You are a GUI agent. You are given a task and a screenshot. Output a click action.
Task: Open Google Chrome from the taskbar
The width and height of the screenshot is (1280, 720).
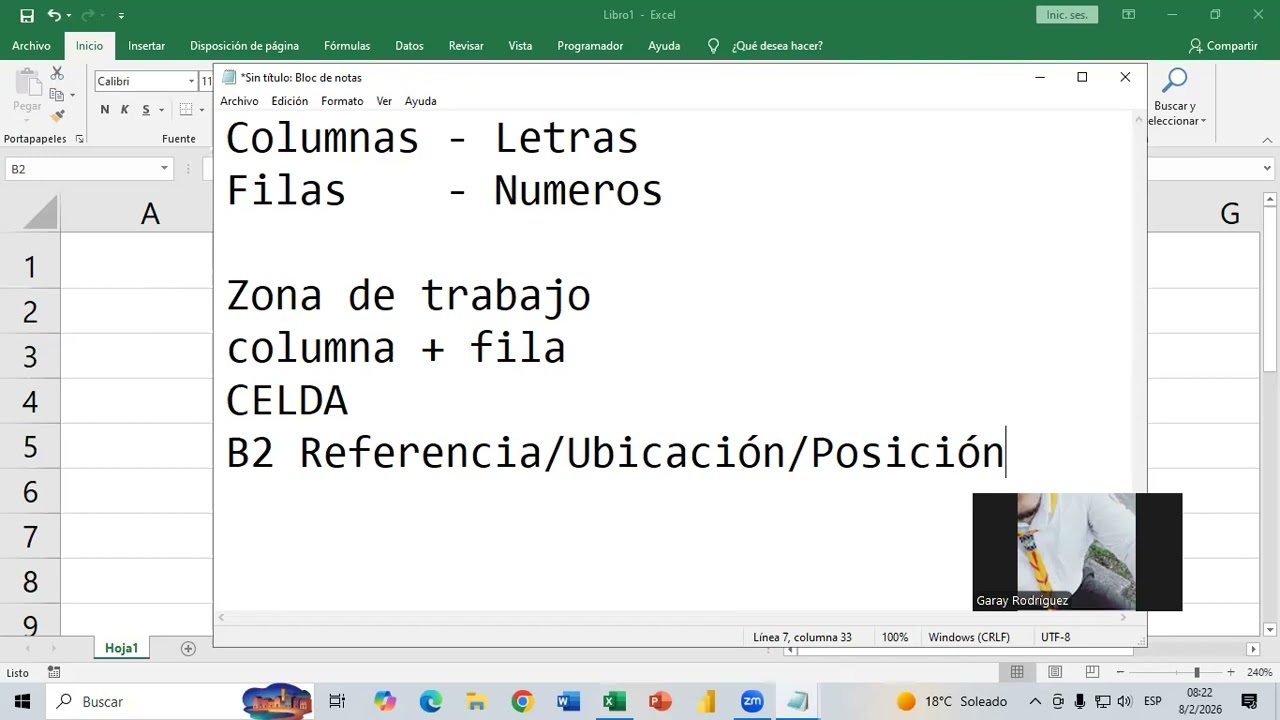coord(522,701)
